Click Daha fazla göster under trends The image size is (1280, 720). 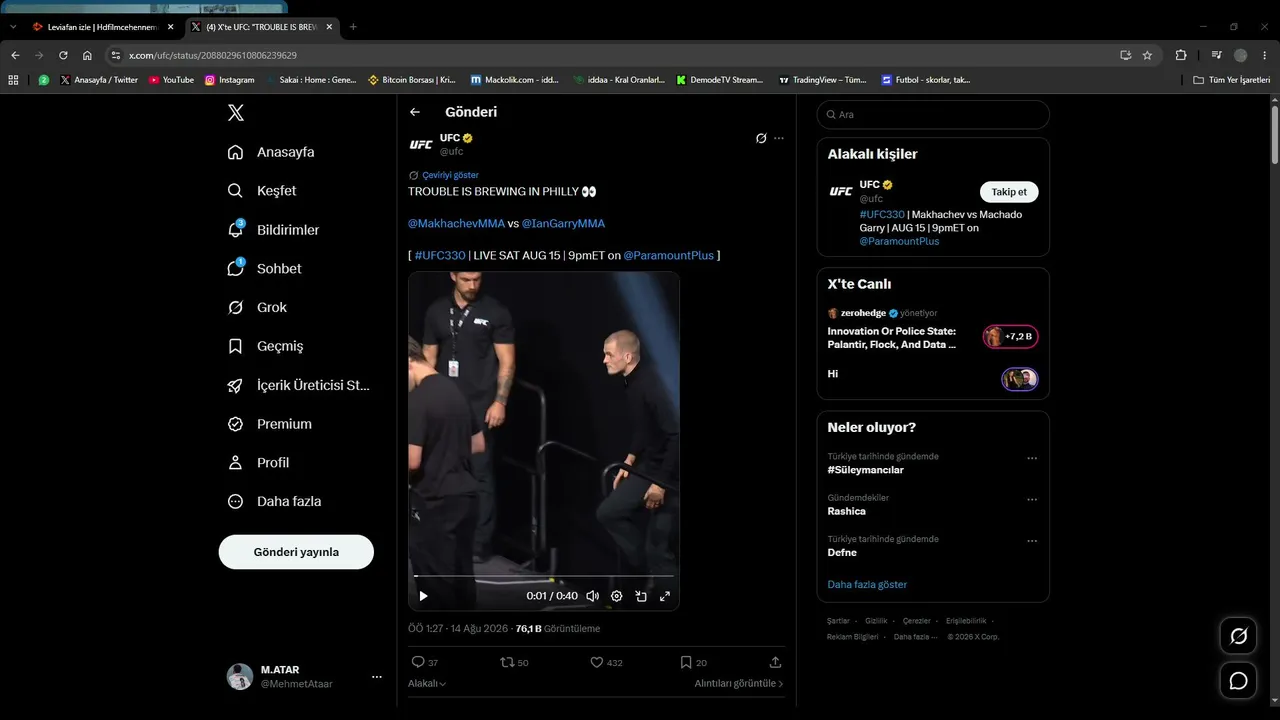coord(867,585)
